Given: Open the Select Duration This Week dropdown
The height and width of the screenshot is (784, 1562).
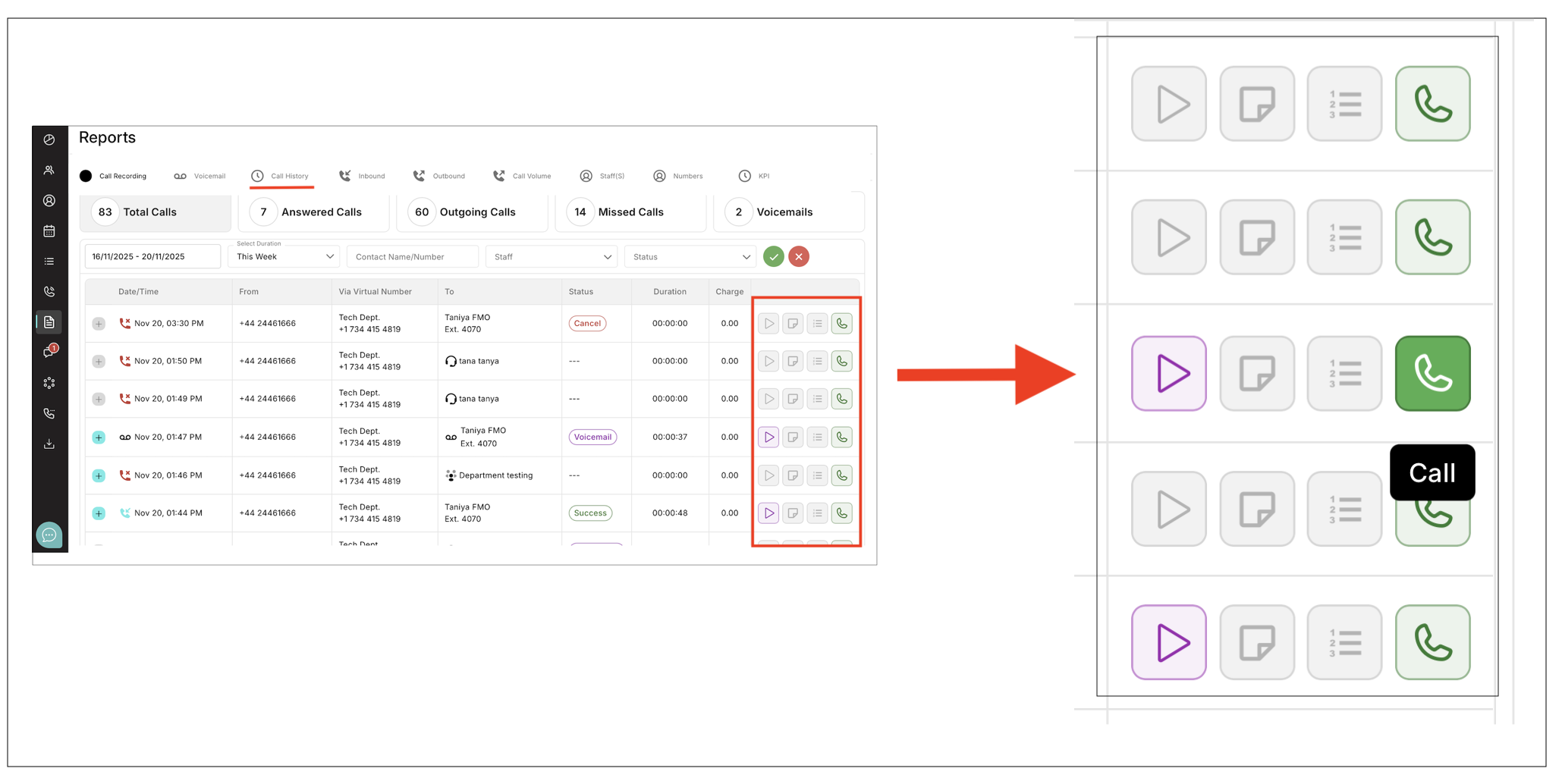Looking at the screenshot, I should (x=284, y=256).
